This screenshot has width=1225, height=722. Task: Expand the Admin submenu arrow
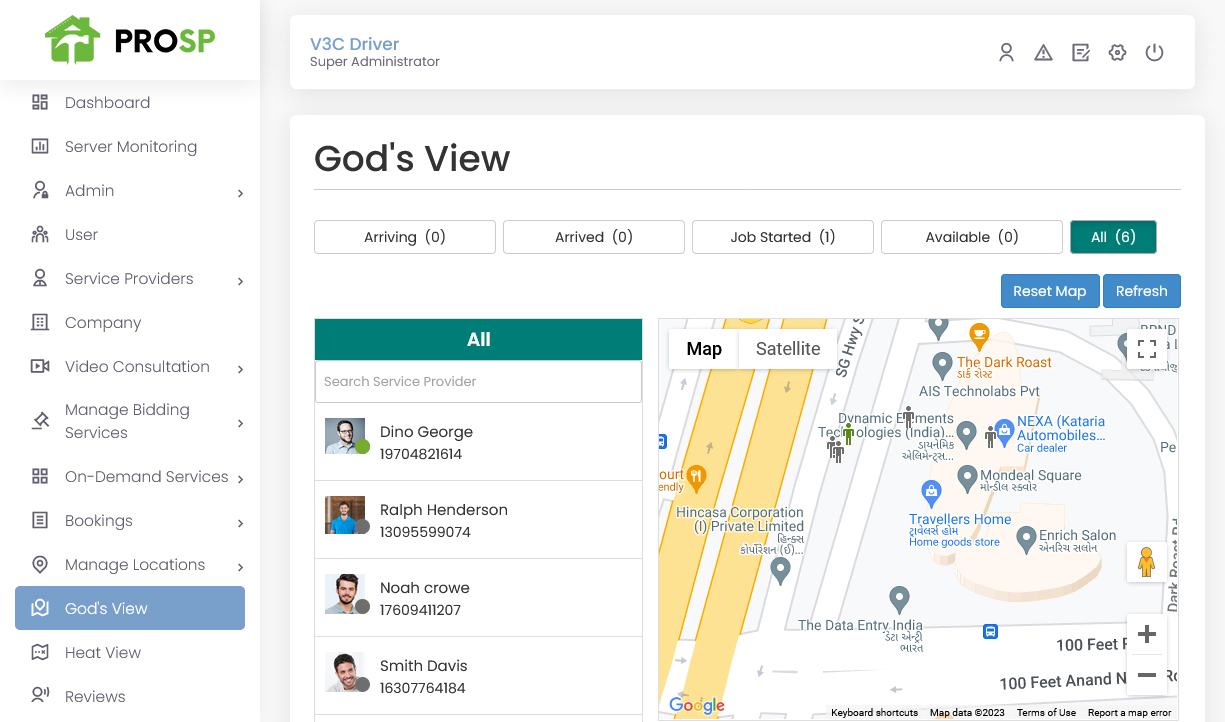(x=240, y=193)
